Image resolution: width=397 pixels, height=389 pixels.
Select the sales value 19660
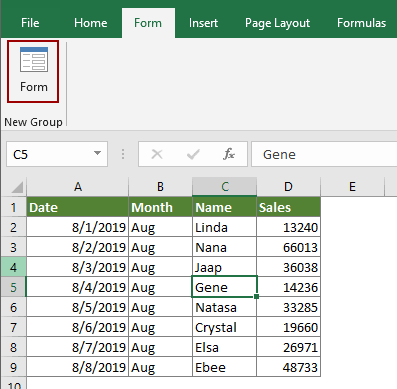(x=288, y=327)
